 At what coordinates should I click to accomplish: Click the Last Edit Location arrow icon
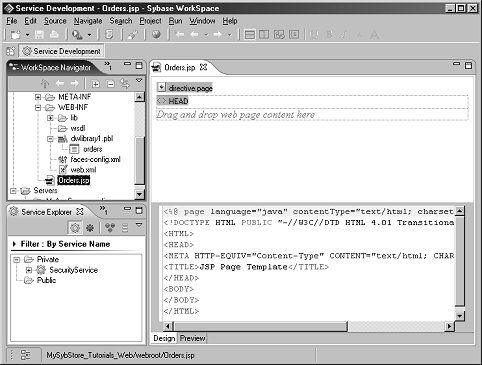[x=180, y=34]
